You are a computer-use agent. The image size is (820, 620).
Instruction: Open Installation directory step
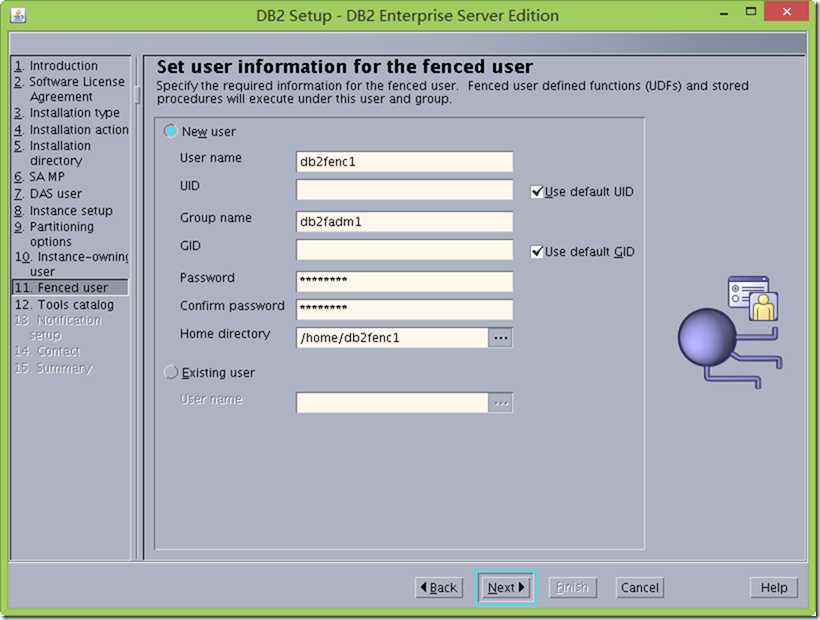(53, 153)
